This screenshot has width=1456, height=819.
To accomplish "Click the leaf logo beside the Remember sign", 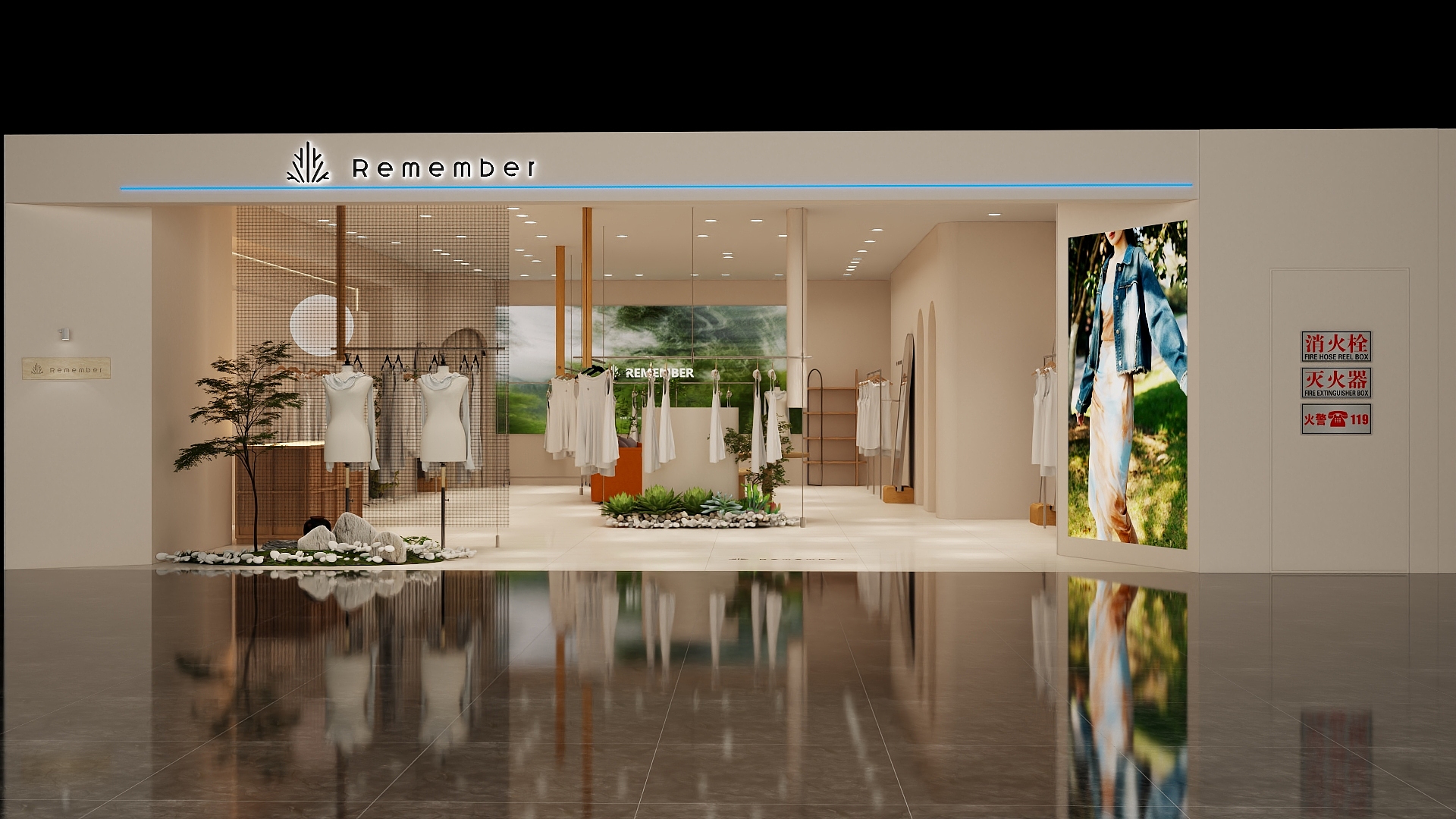I will click(308, 164).
